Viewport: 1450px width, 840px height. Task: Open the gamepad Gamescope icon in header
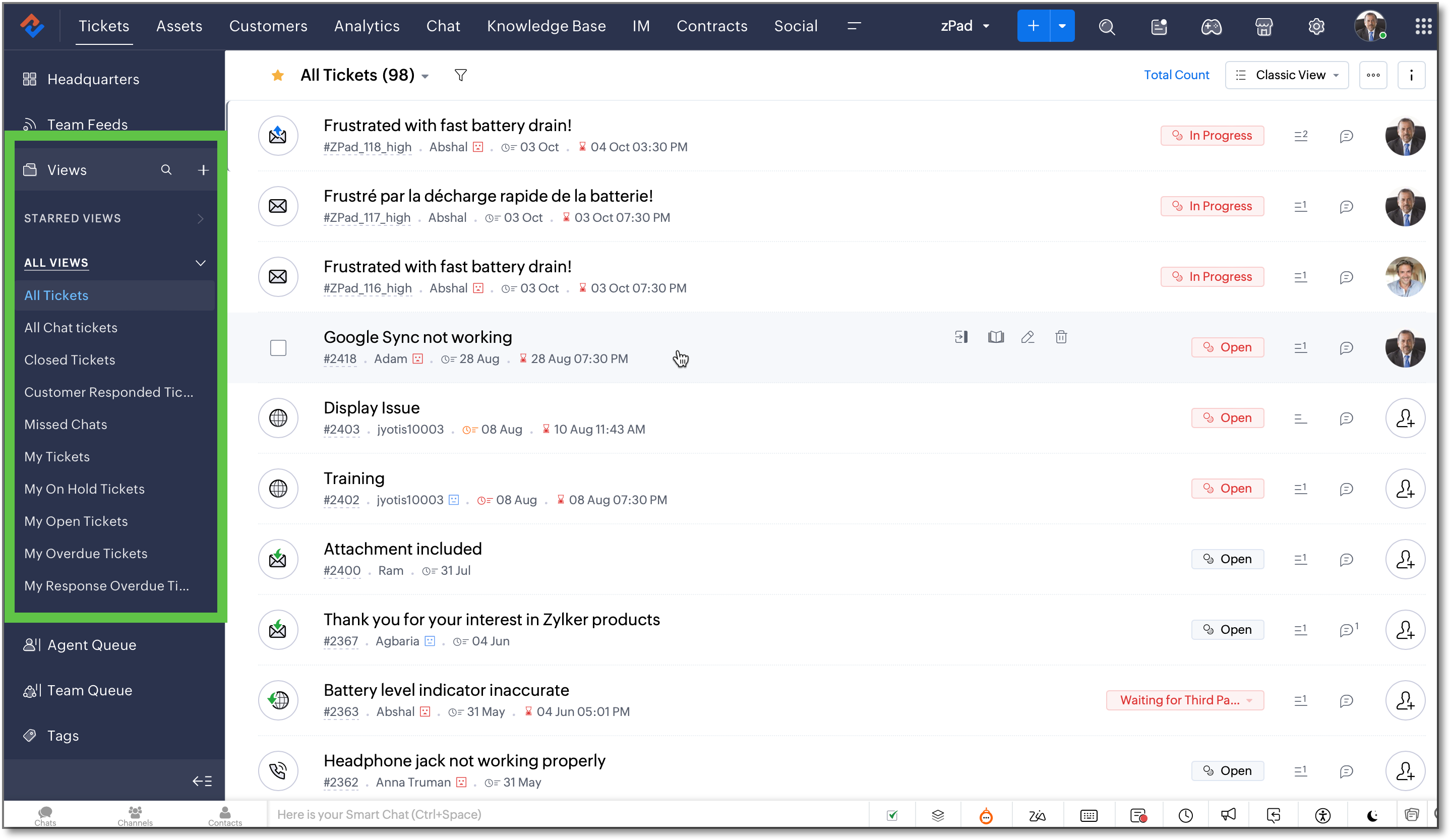(x=1211, y=26)
